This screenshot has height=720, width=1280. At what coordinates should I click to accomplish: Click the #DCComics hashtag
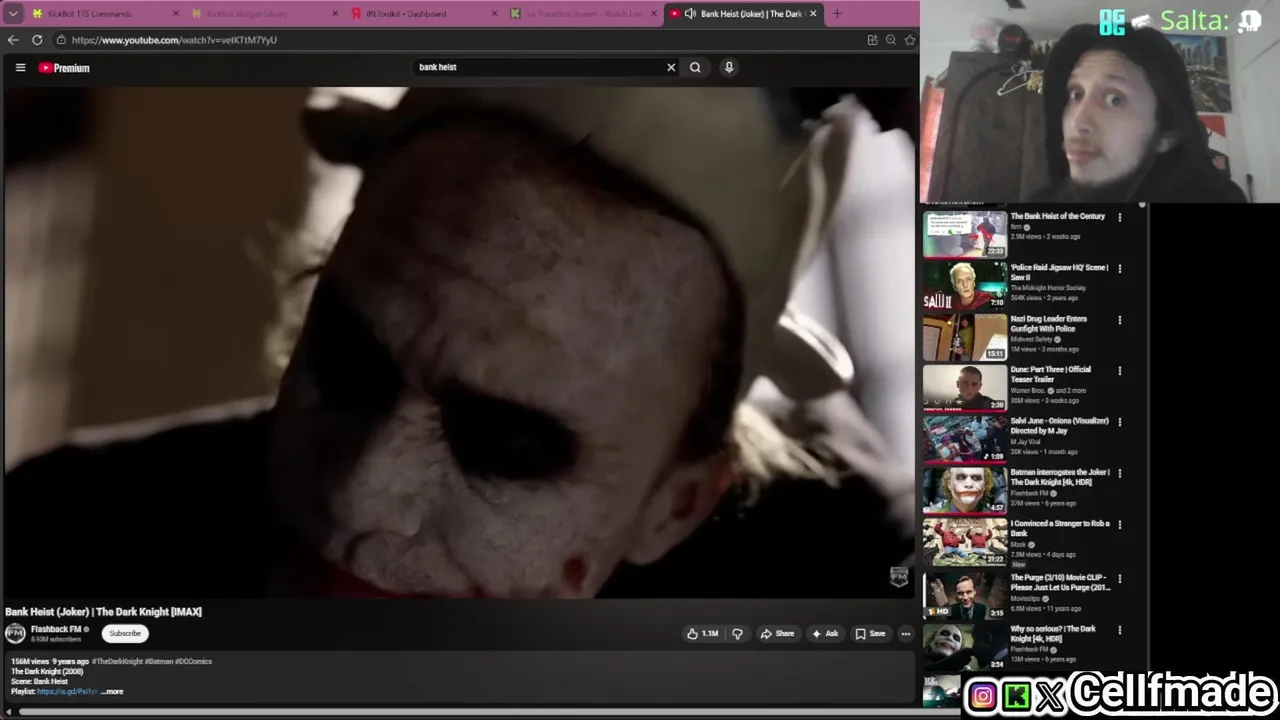194,661
